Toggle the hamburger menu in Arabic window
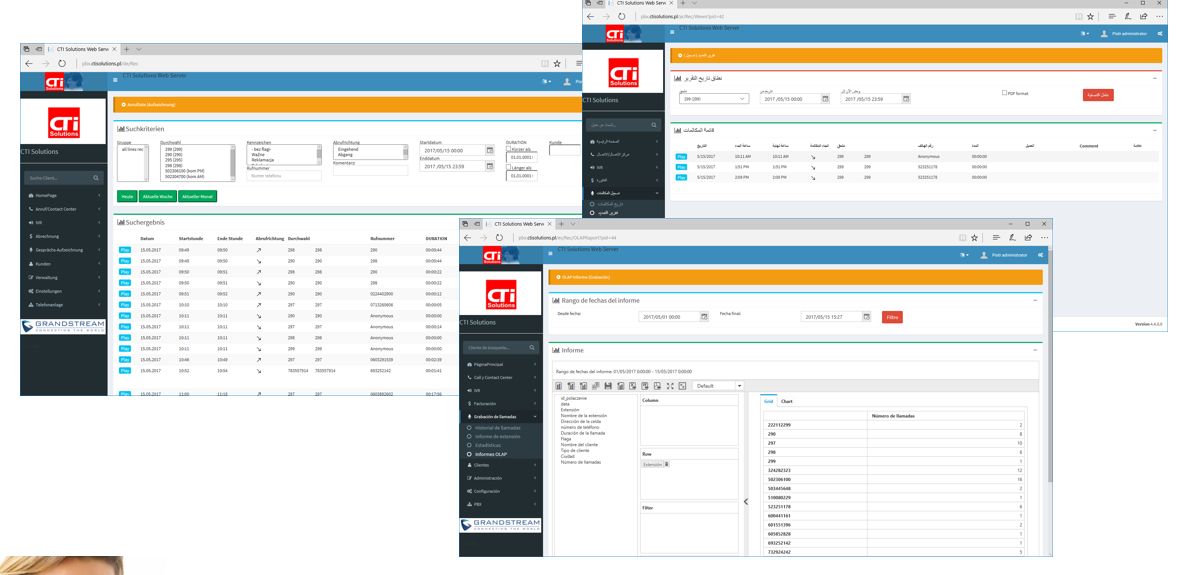The width and height of the screenshot is (1192, 575). click(x=672, y=31)
